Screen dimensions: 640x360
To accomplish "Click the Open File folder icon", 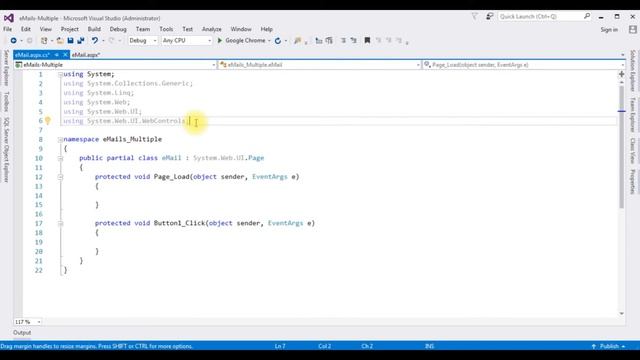I will [x=60, y=40].
